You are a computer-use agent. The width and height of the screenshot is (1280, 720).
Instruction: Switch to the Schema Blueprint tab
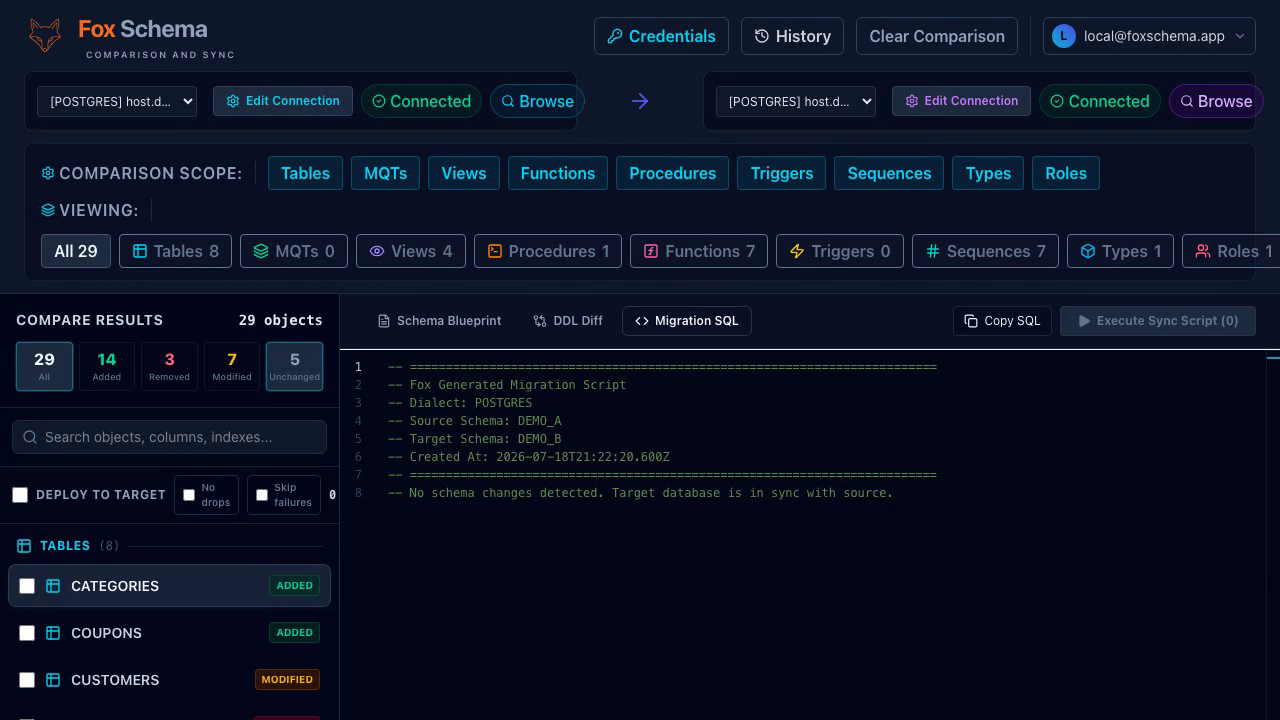(x=440, y=321)
